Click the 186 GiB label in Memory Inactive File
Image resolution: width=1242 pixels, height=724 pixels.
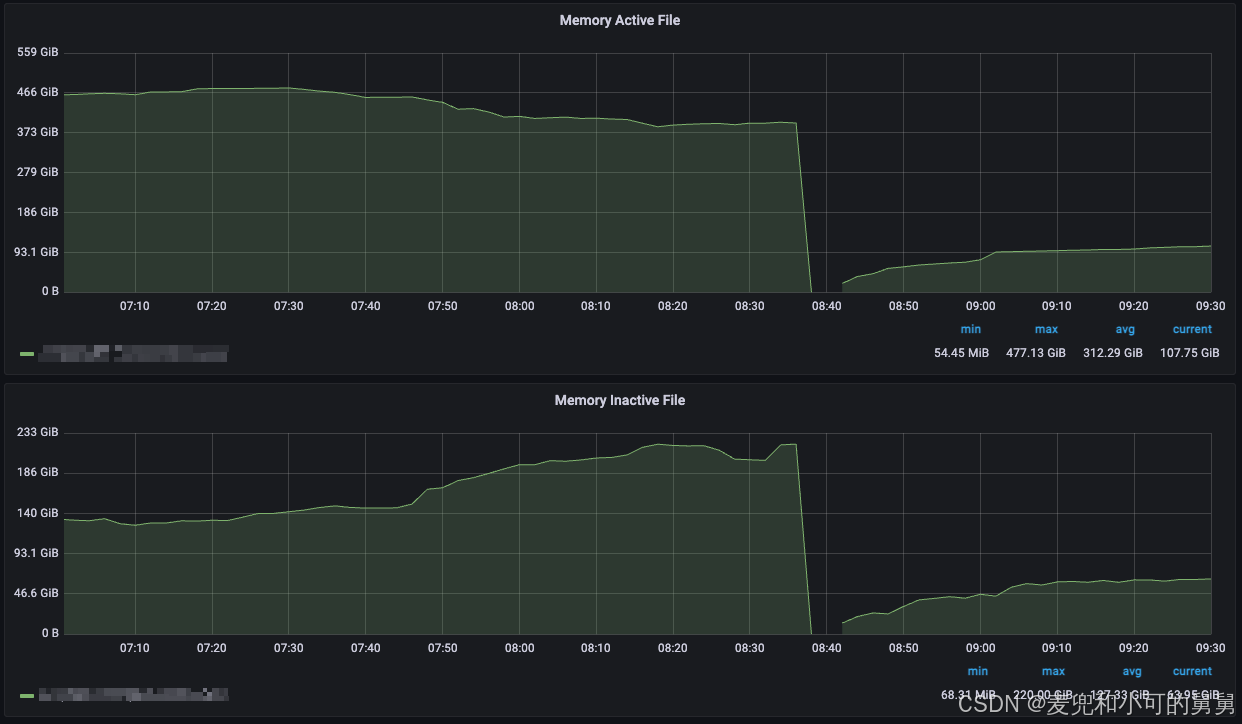pos(38,472)
